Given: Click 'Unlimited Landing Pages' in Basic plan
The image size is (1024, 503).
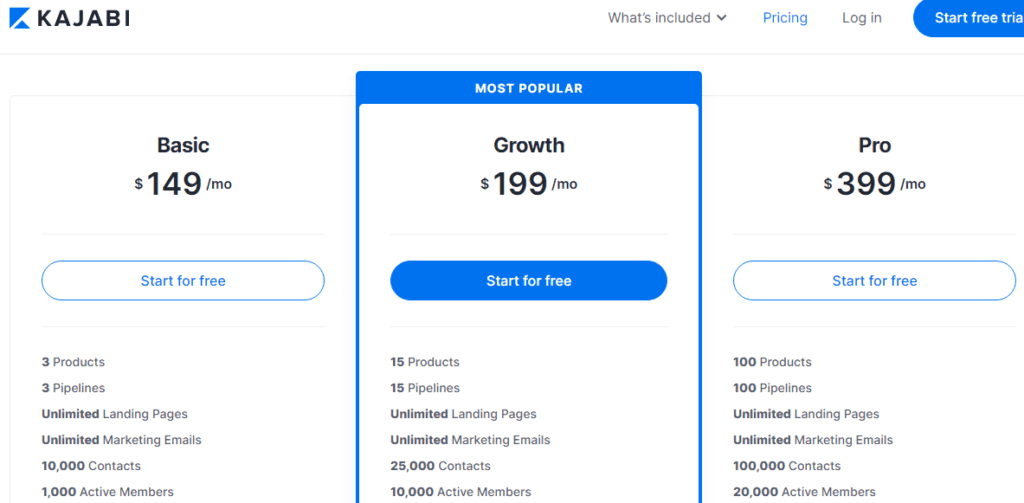Looking at the screenshot, I should [115, 414].
